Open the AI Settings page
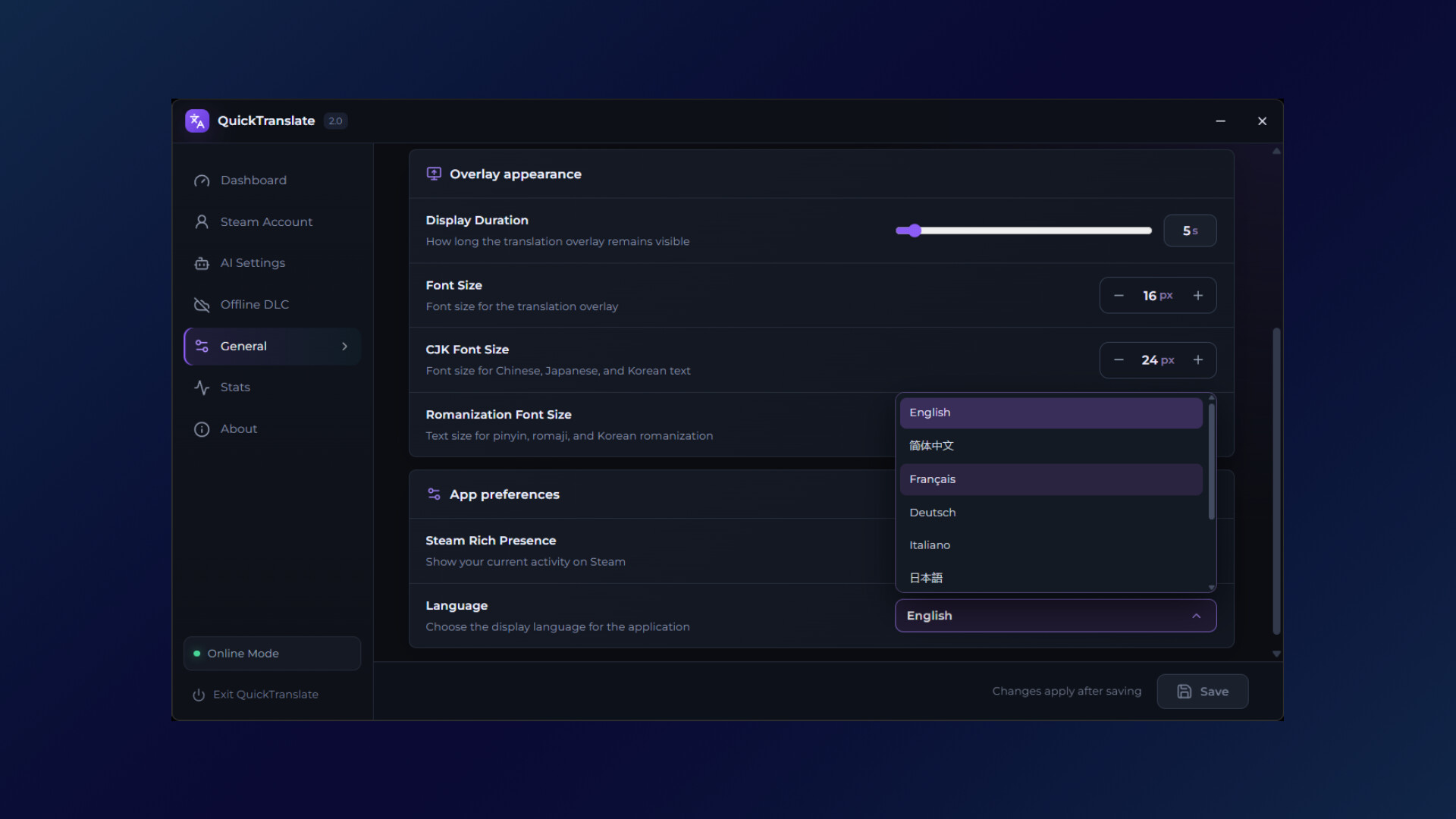The image size is (1456, 819). [x=272, y=263]
